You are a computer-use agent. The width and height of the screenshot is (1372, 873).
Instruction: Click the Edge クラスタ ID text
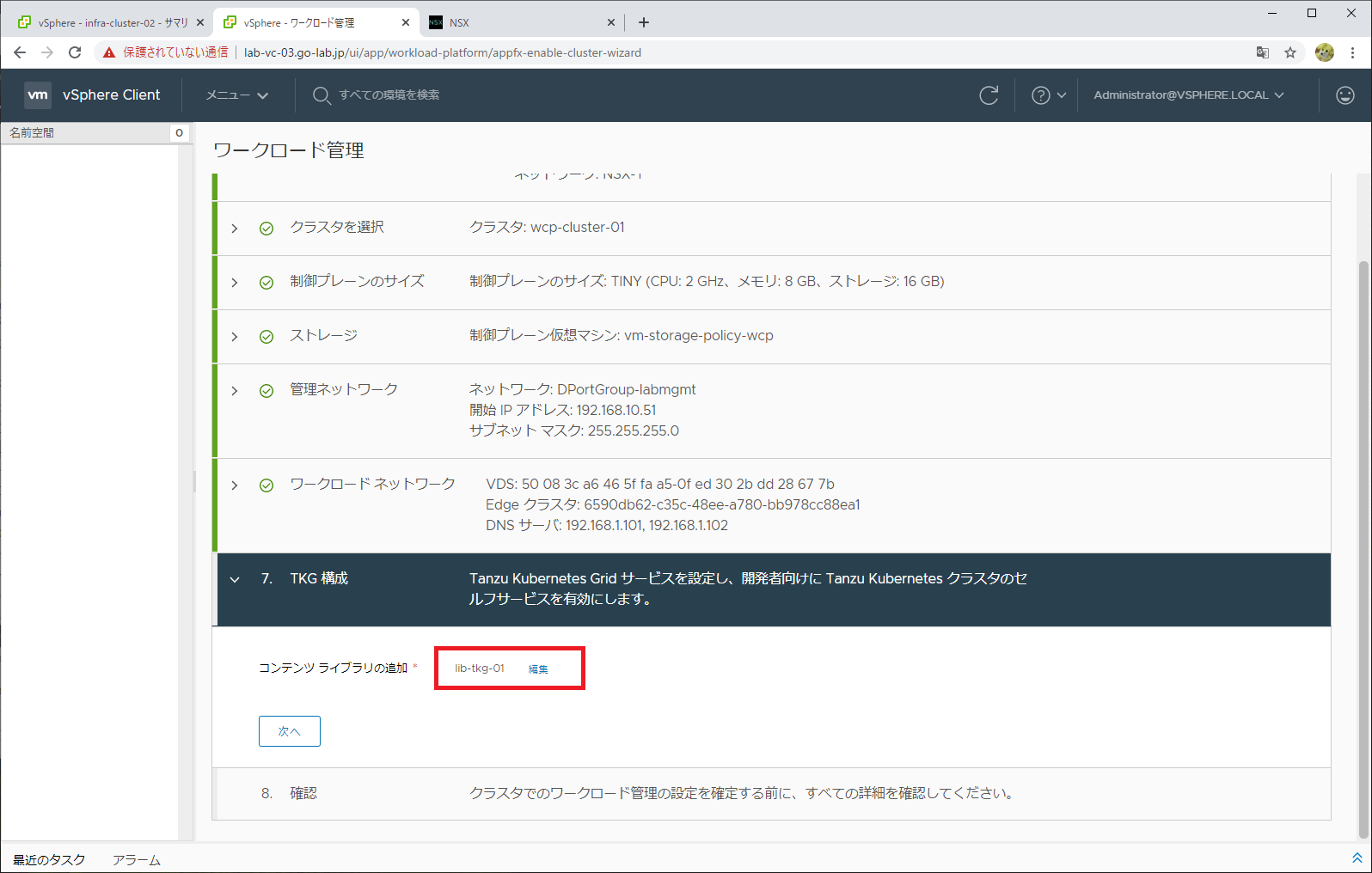coord(673,504)
